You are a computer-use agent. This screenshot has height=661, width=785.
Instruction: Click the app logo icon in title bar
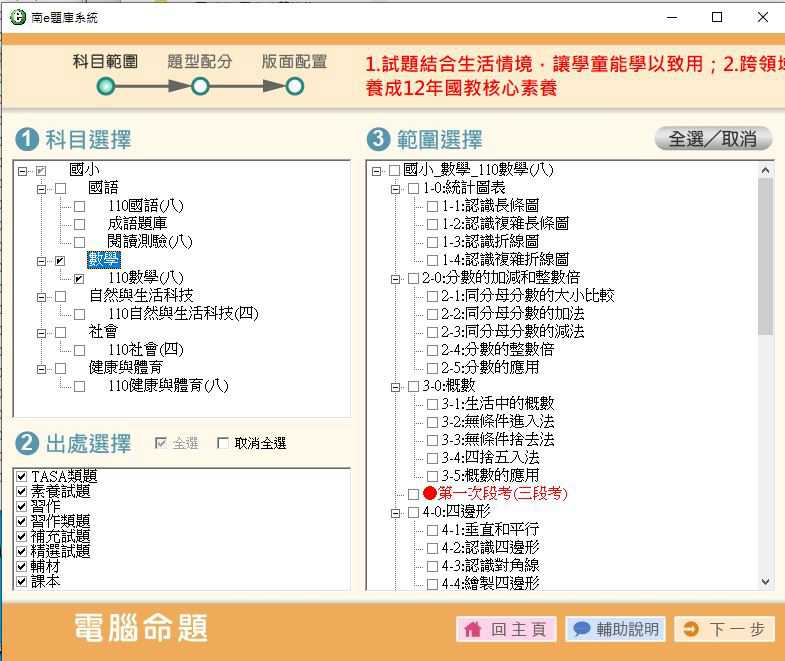tap(18, 17)
